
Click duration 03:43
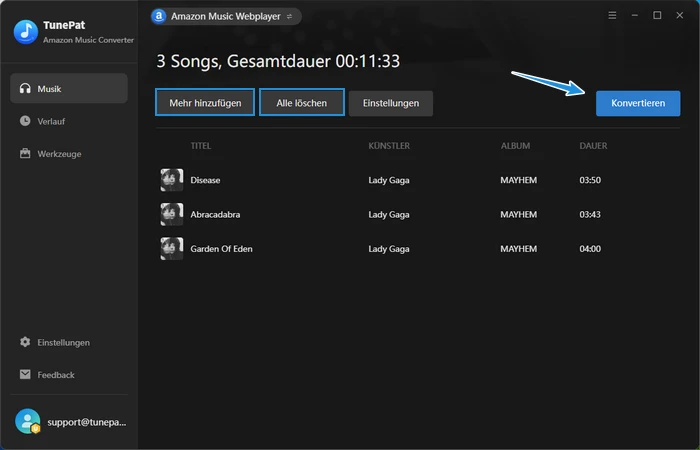[590, 214]
